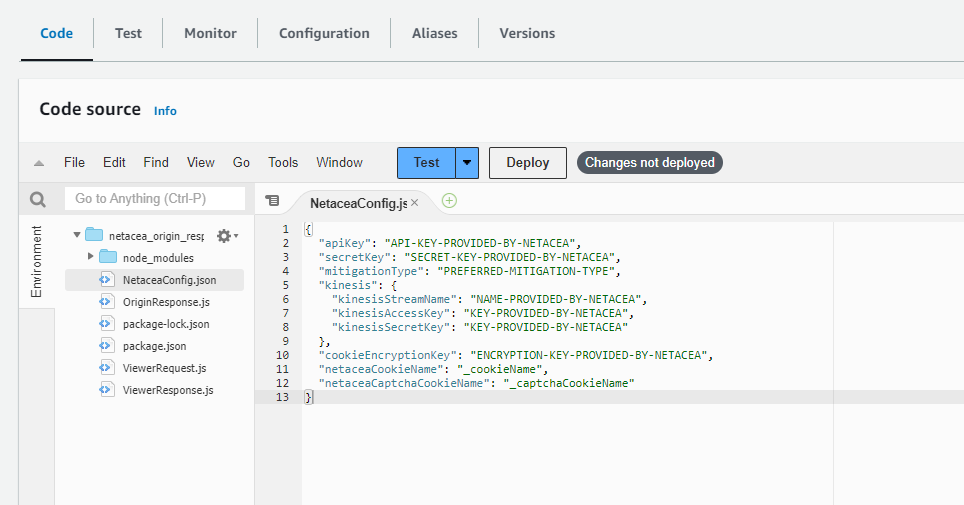Expand the node_modules folder tree arrow
The image size is (964, 505).
(90, 258)
